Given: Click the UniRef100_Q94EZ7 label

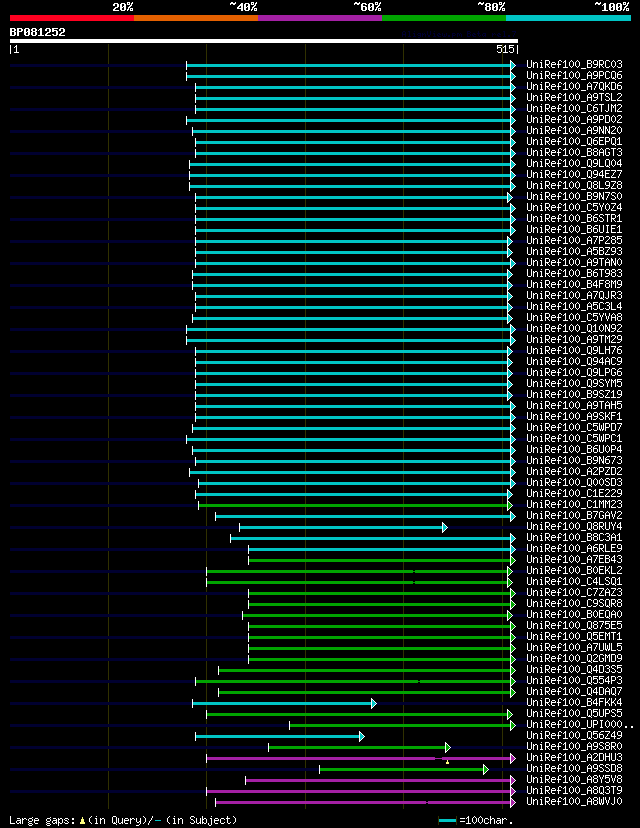Looking at the screenshot, I should click(574, 174).
